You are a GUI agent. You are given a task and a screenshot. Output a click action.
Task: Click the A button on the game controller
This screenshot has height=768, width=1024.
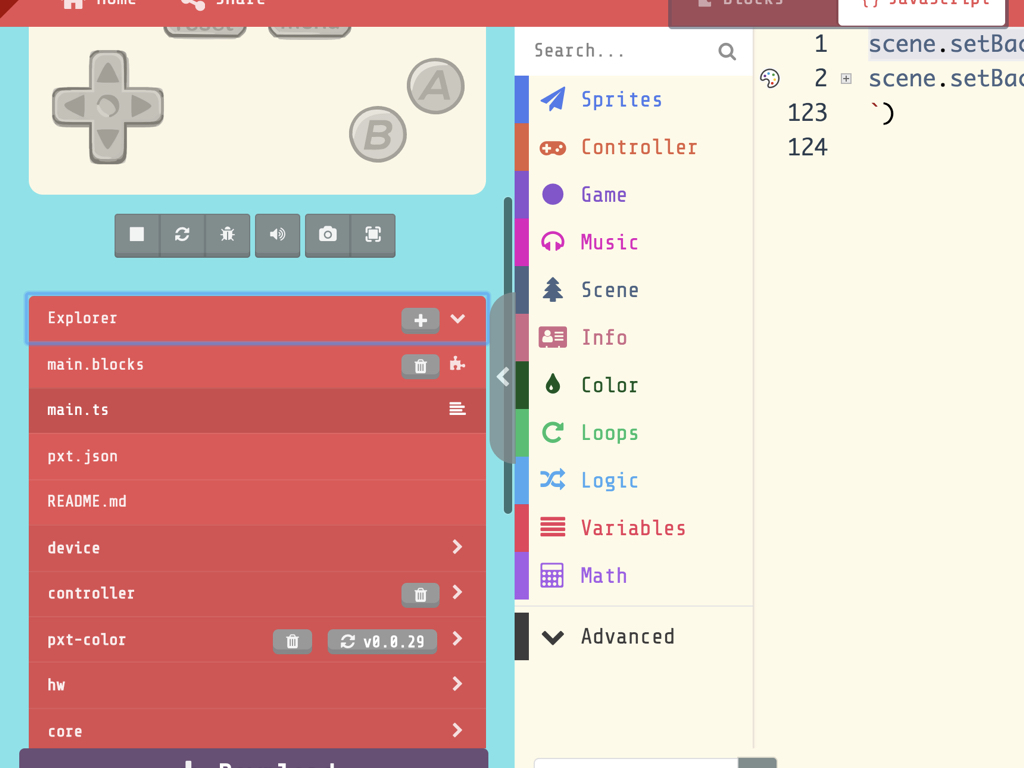436,86
